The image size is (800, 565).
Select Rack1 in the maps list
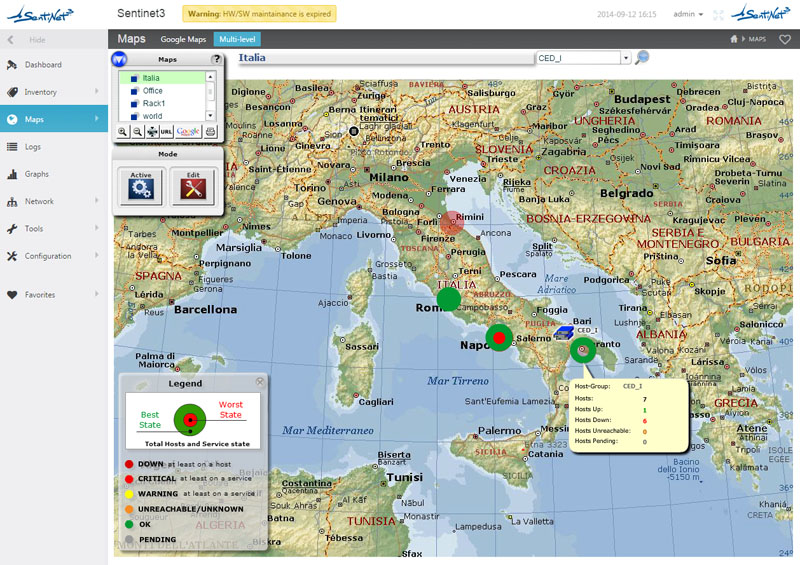click(162, 103)
